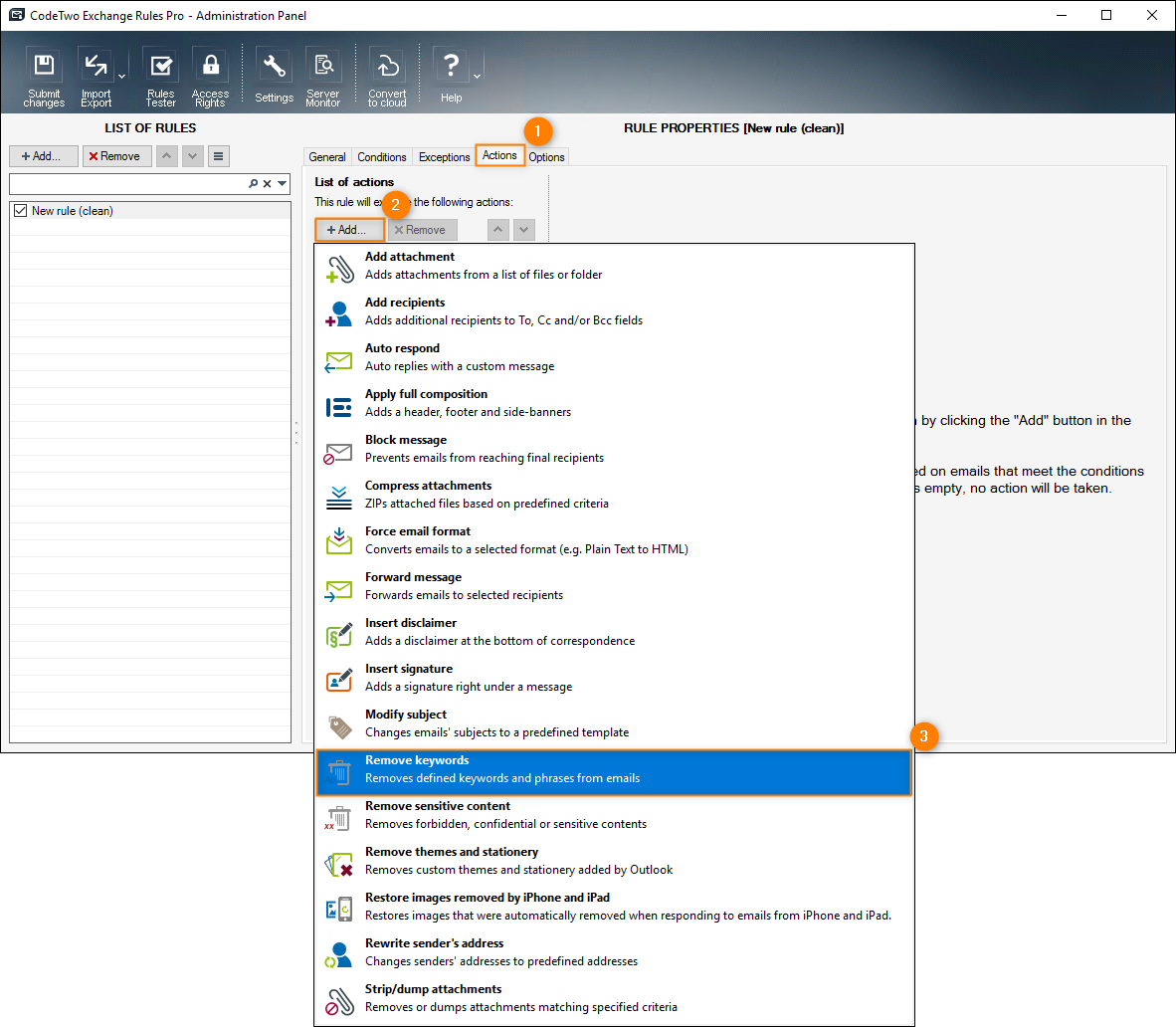
Task: Close the Administration Panel window
Action: pos(1152,16)
